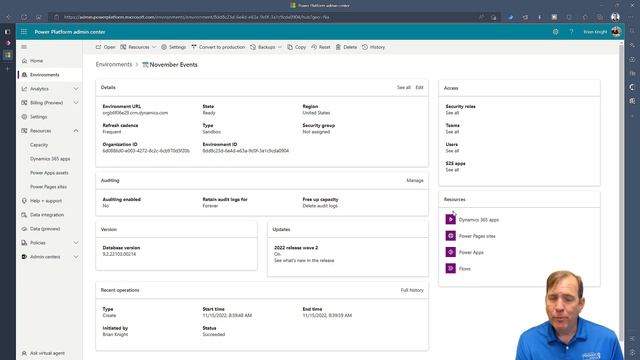The height and width of the screenshot is (360, 640).
Task: Click Convert to production
Action: click(x=218, y=47)
